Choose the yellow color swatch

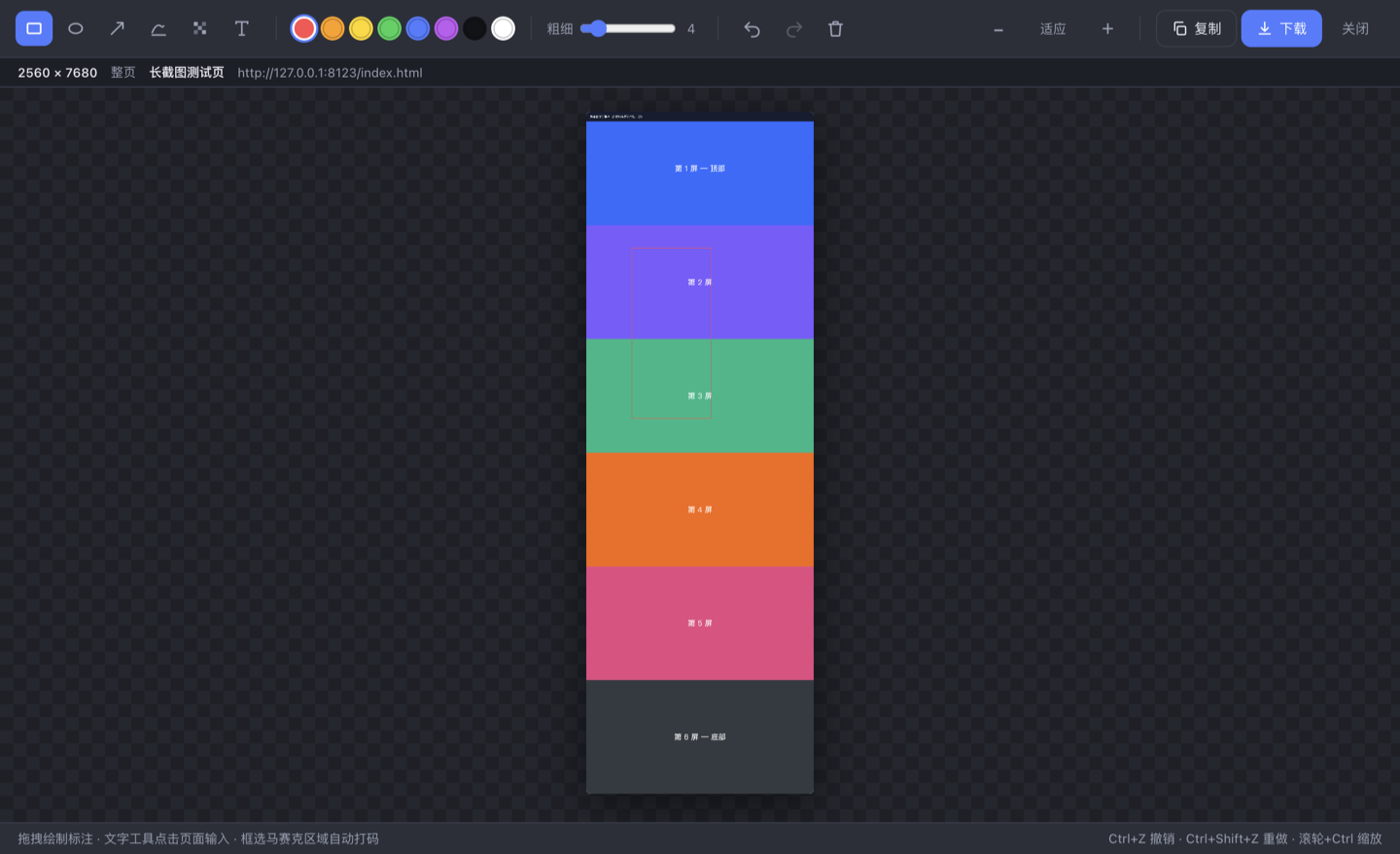pos(361,29)
